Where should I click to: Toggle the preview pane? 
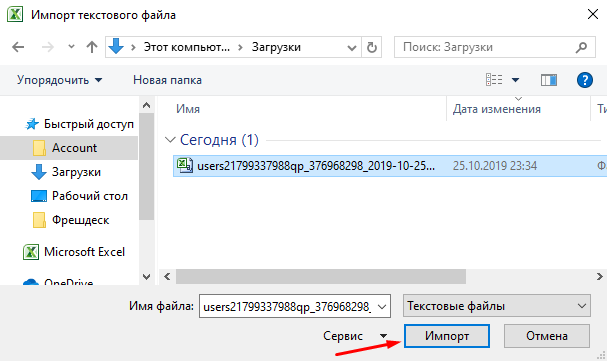pyautogui.click(x=549, y=80)
